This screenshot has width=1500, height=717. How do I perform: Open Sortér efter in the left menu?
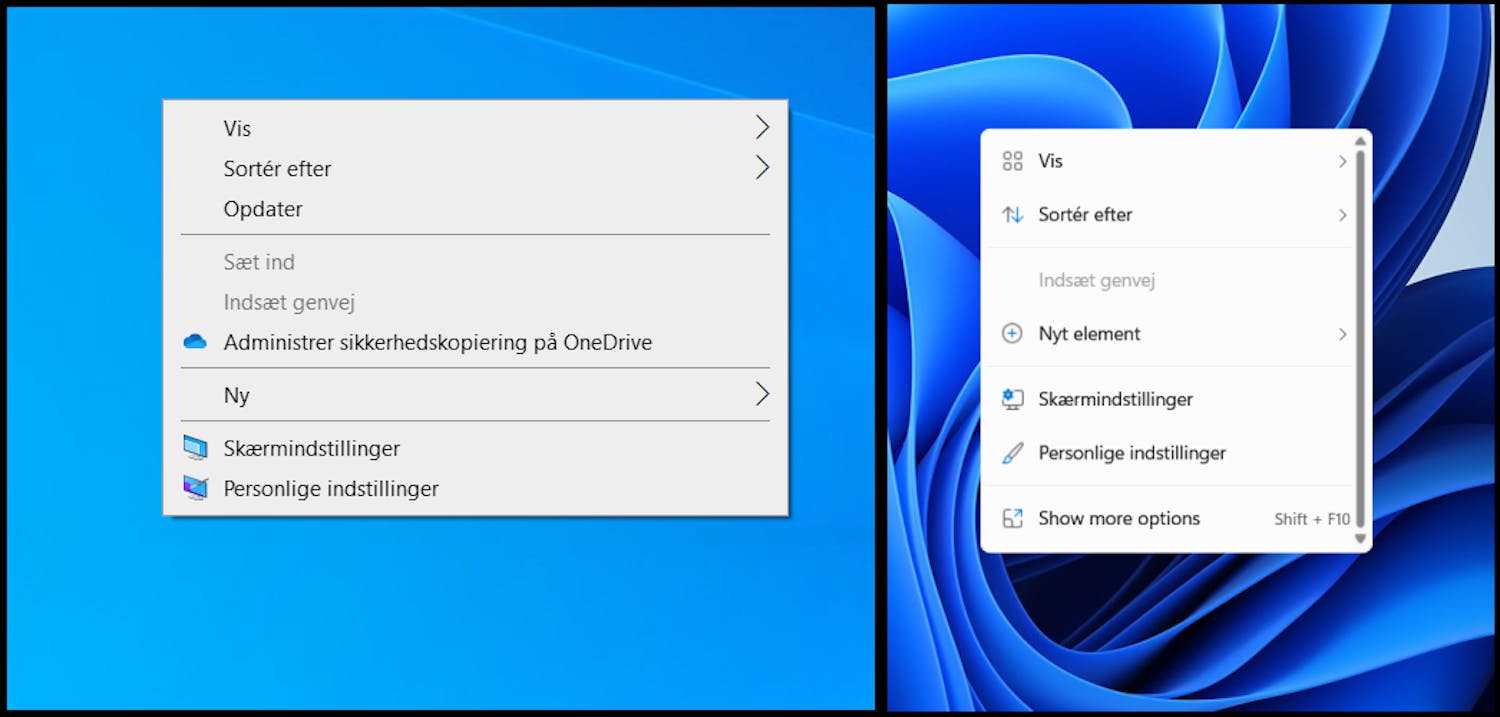point(277,168)
